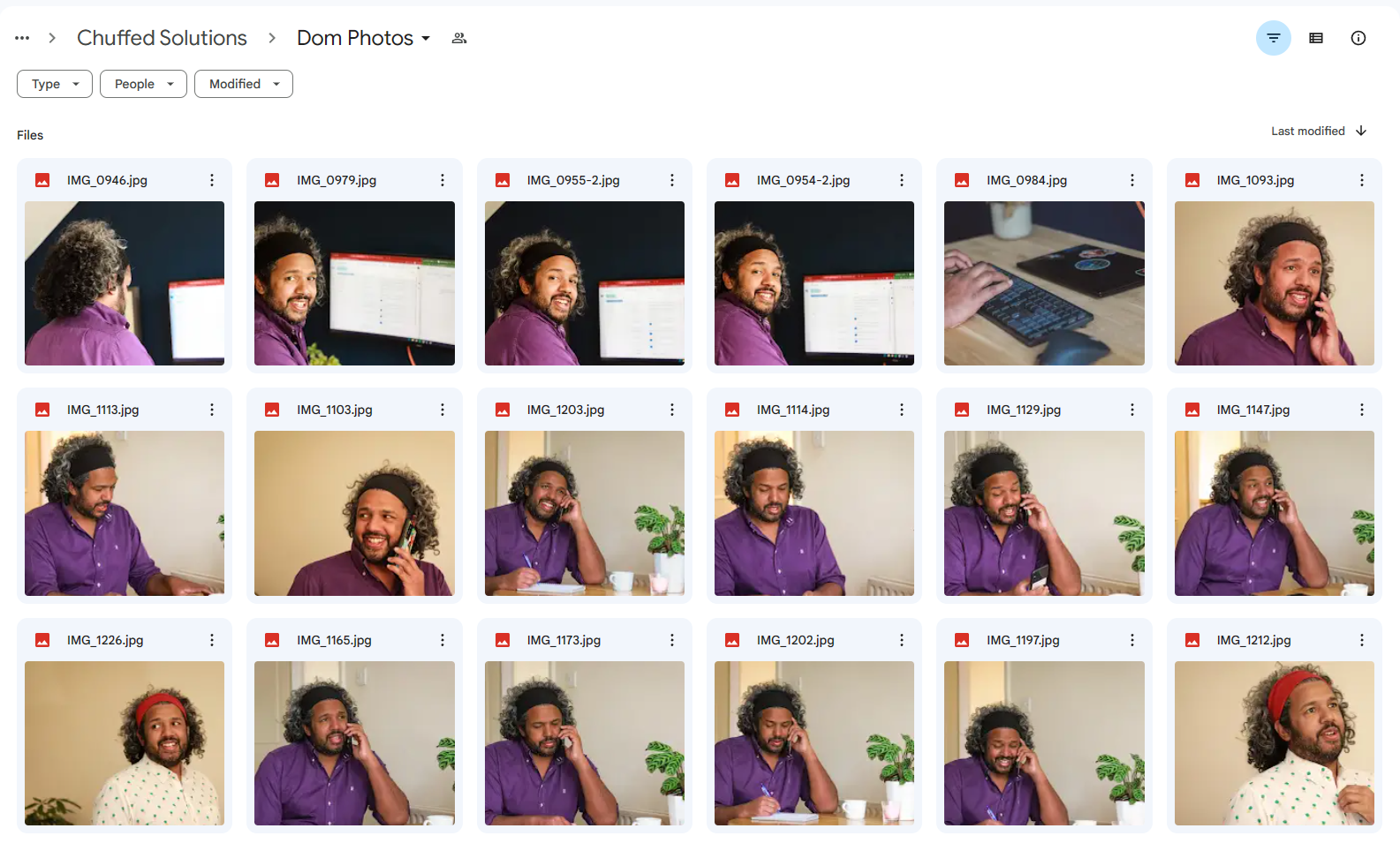
Task: Open more options for IMG_1173.jpg
Action: [x=672, y=640]
